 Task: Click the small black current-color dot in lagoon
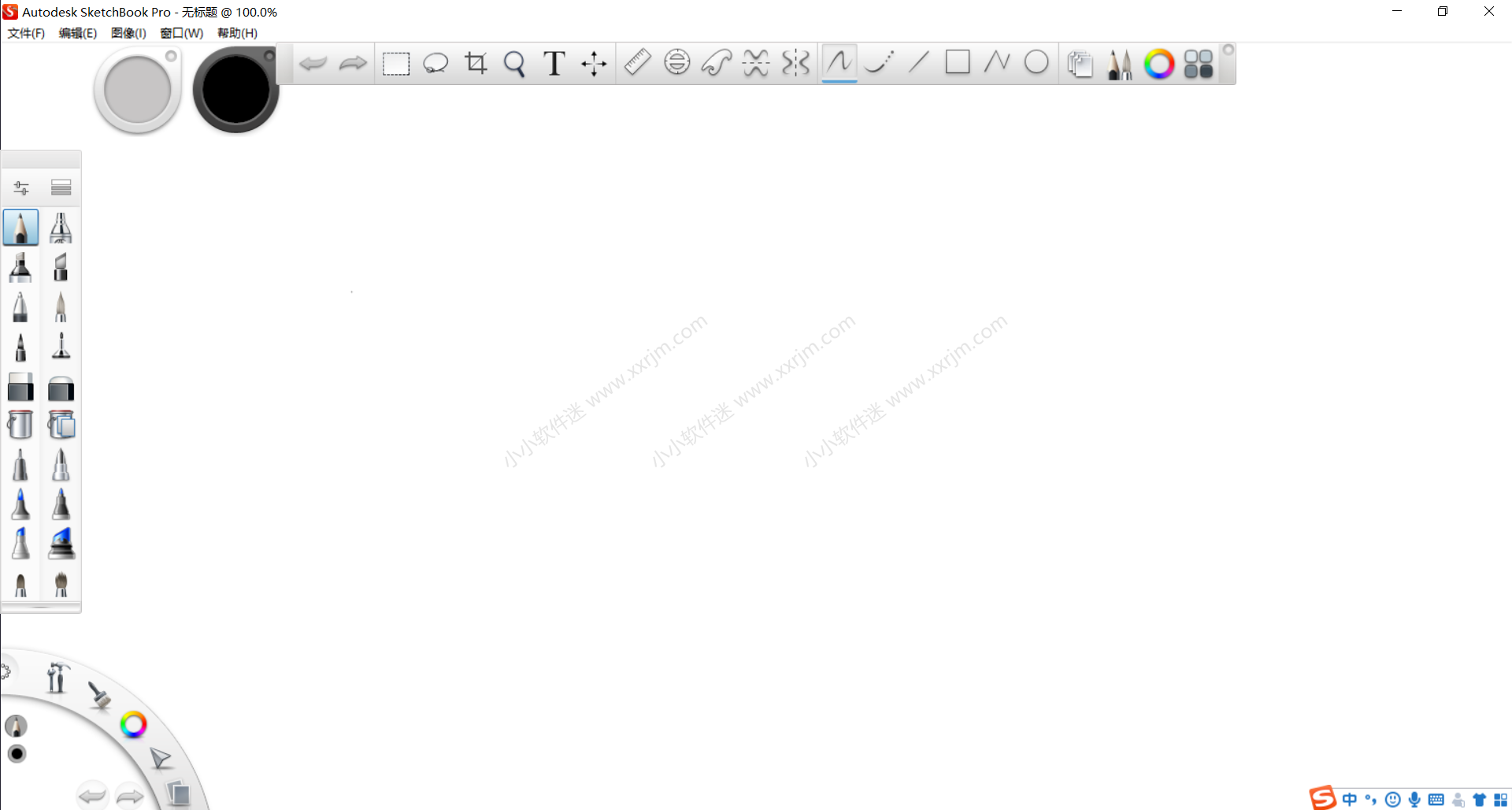click(17, 754)
